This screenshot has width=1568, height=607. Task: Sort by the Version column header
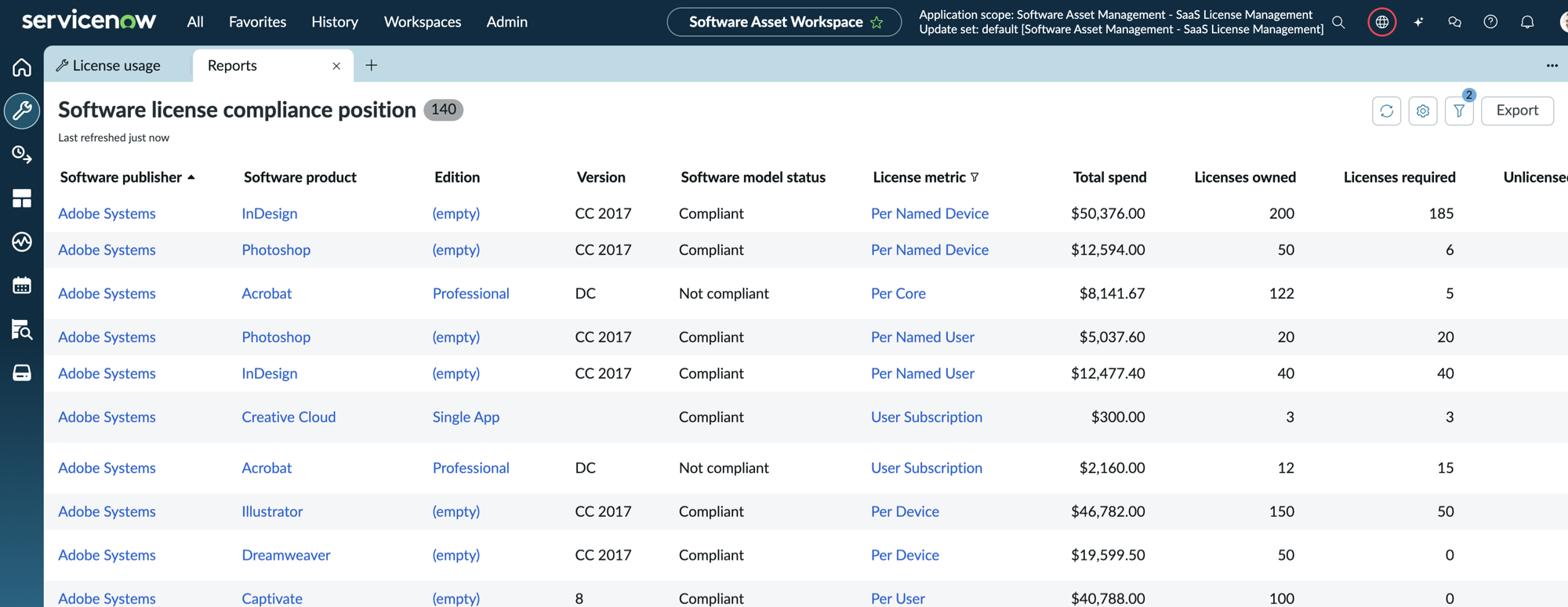[x=601, y=177]
